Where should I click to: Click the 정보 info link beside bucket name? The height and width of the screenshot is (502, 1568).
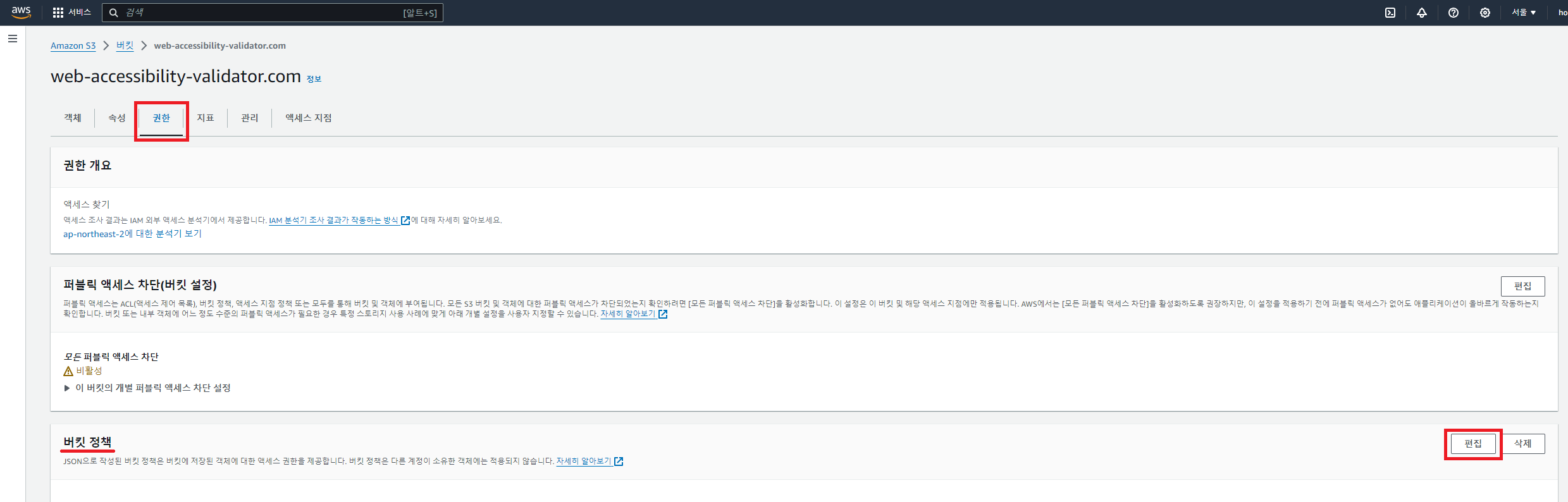314,79
